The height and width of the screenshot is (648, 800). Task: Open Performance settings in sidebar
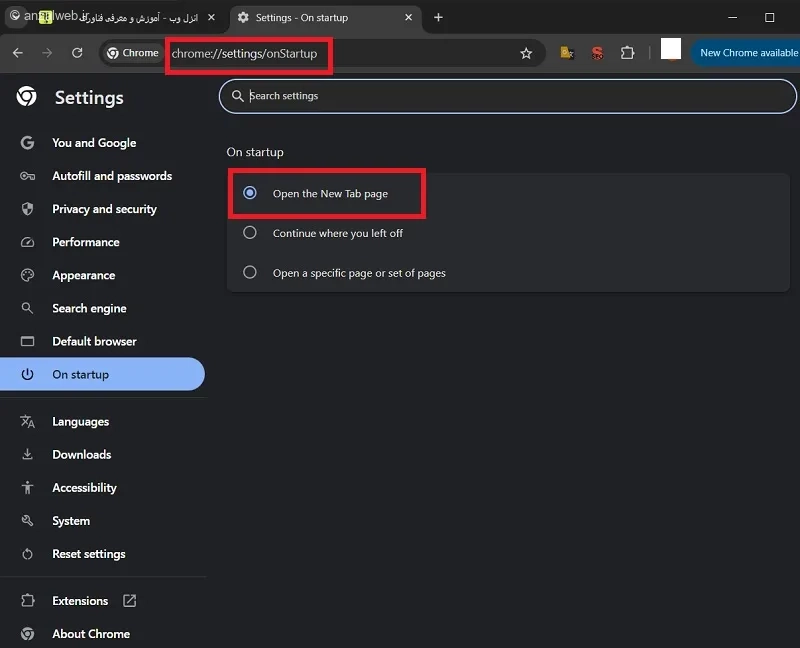86,242
